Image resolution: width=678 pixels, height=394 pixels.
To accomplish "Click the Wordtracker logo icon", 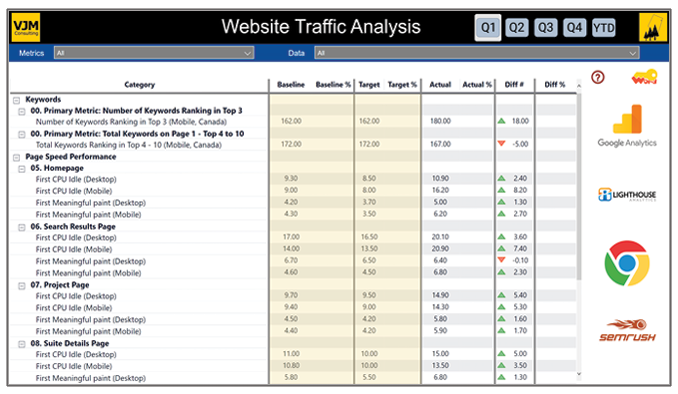I will pyautogui.click(x=644, y=77).
